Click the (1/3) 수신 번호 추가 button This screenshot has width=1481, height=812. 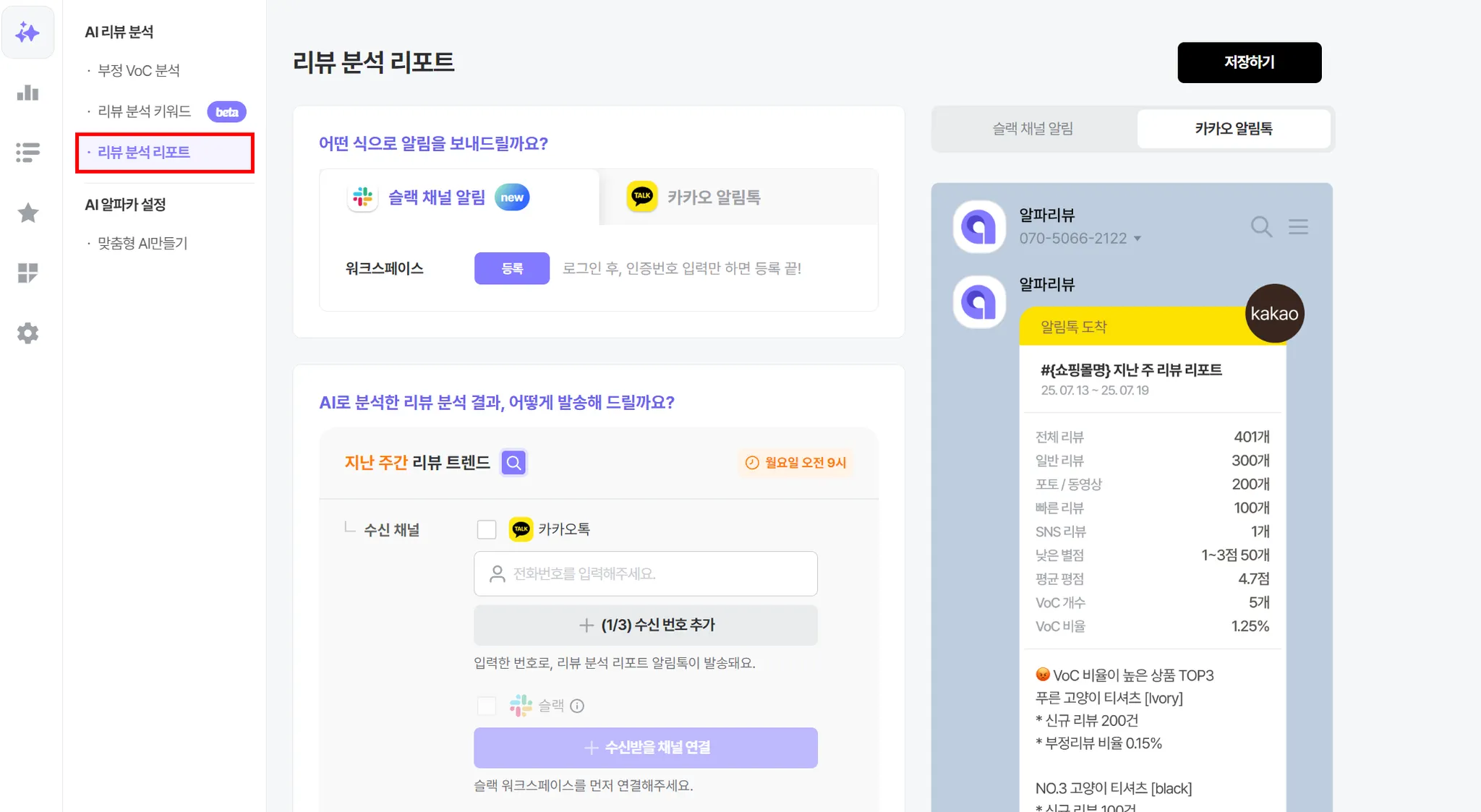tap(645, 625)
